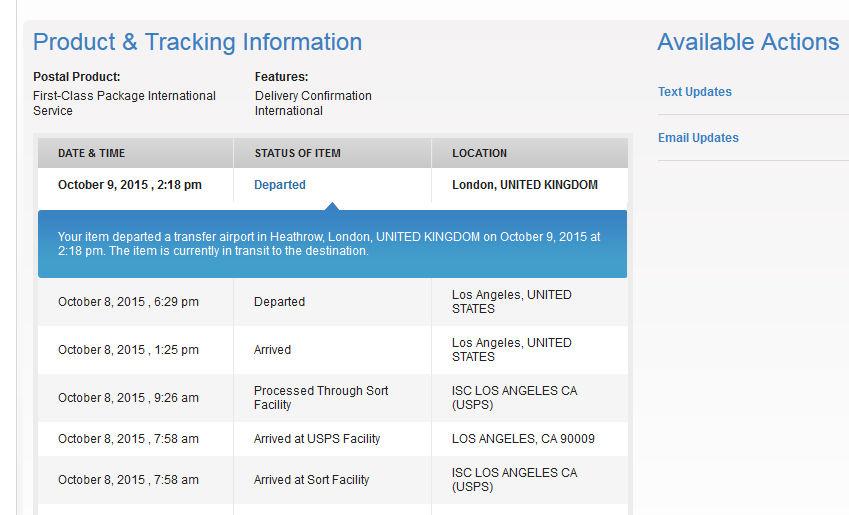Click the blue Heathrow transit detail box
Viewport: 849px width, 515px height.
332,244
